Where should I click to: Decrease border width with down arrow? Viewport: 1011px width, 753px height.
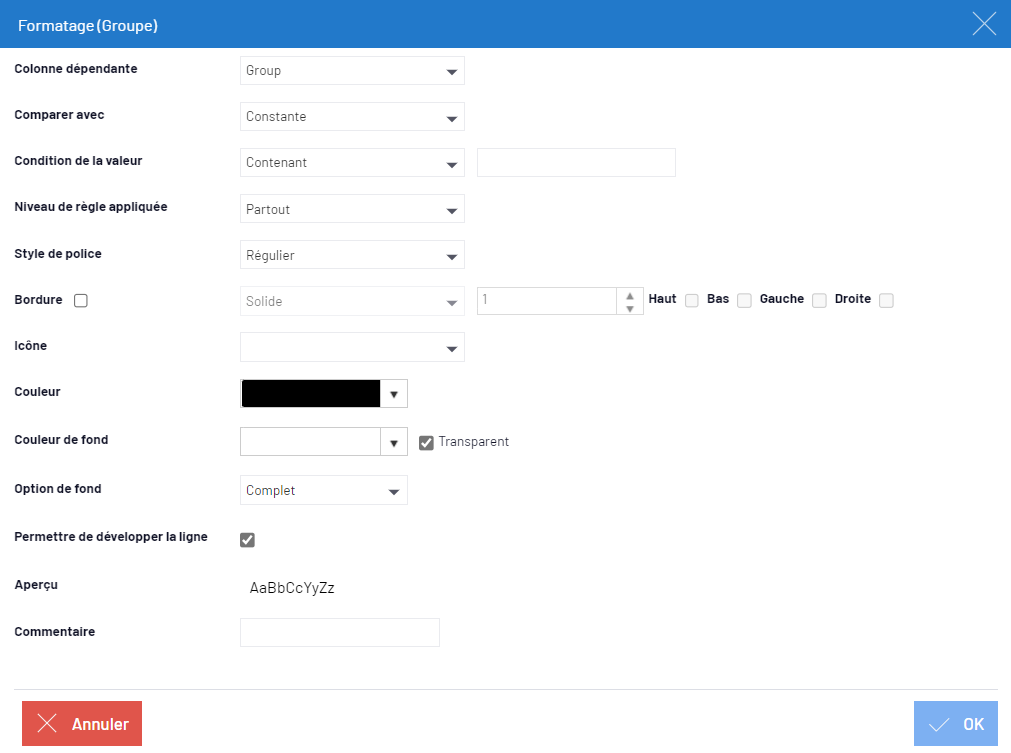(629, 308)
